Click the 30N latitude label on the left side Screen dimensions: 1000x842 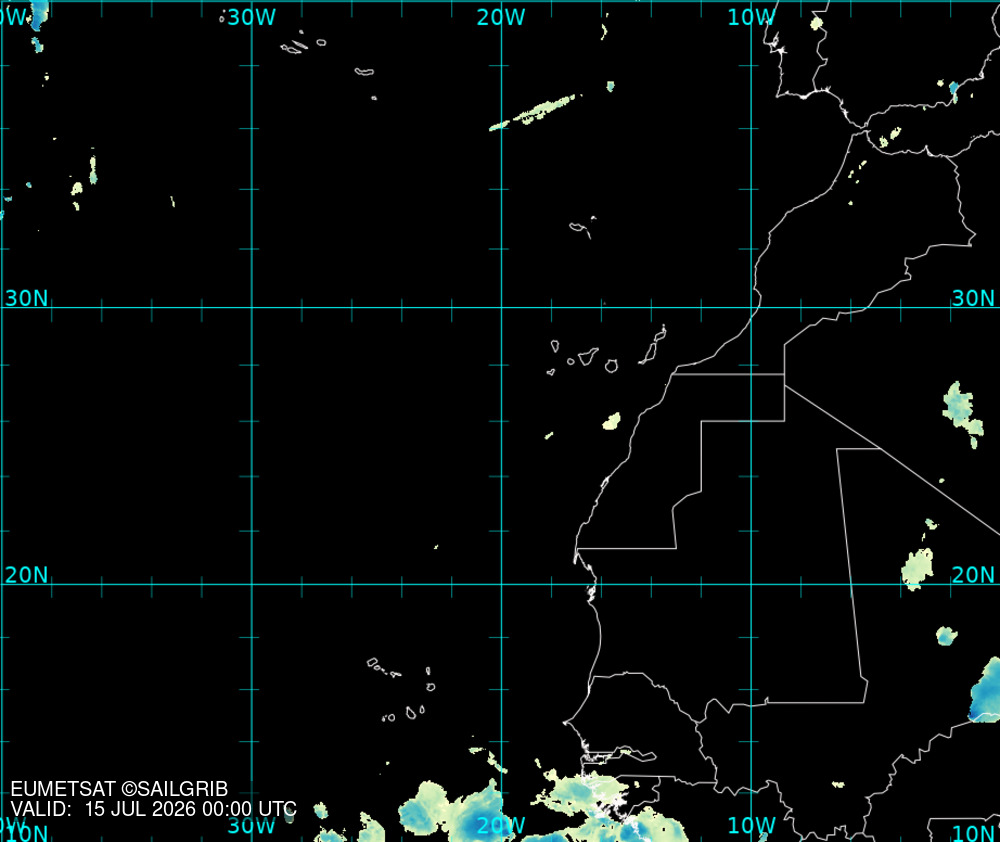pos(27,298)
